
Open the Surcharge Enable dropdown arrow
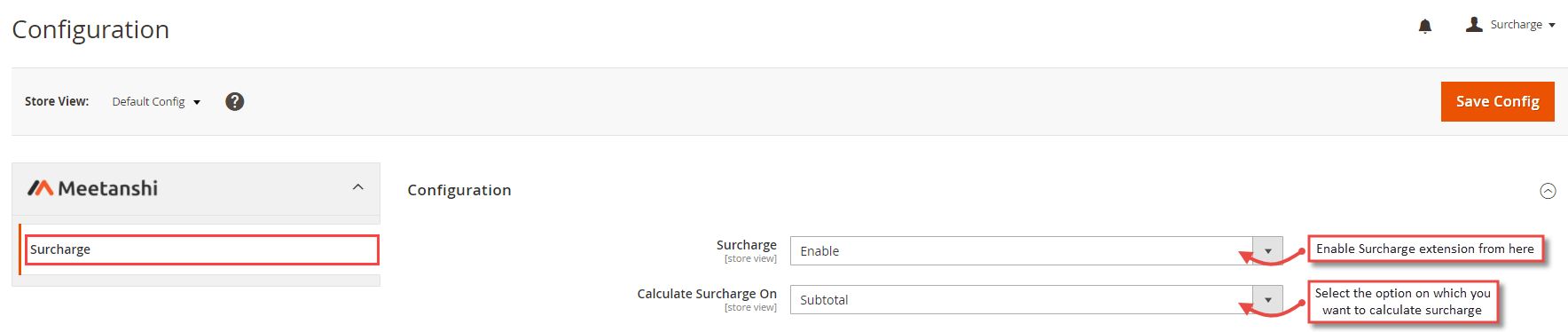1267,251
